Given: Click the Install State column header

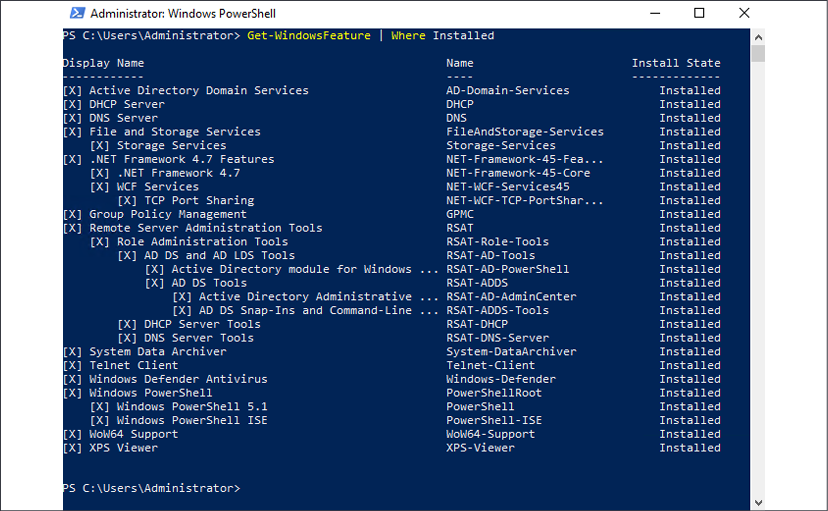Looking at the screenshot, I should (676, 63).
